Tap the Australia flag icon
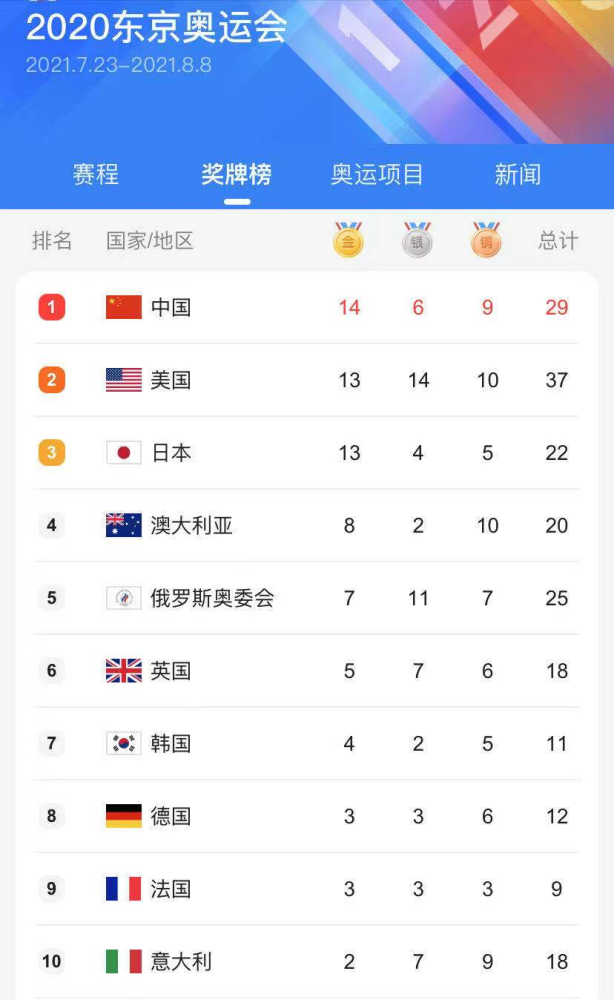 (x=124, y=525)
